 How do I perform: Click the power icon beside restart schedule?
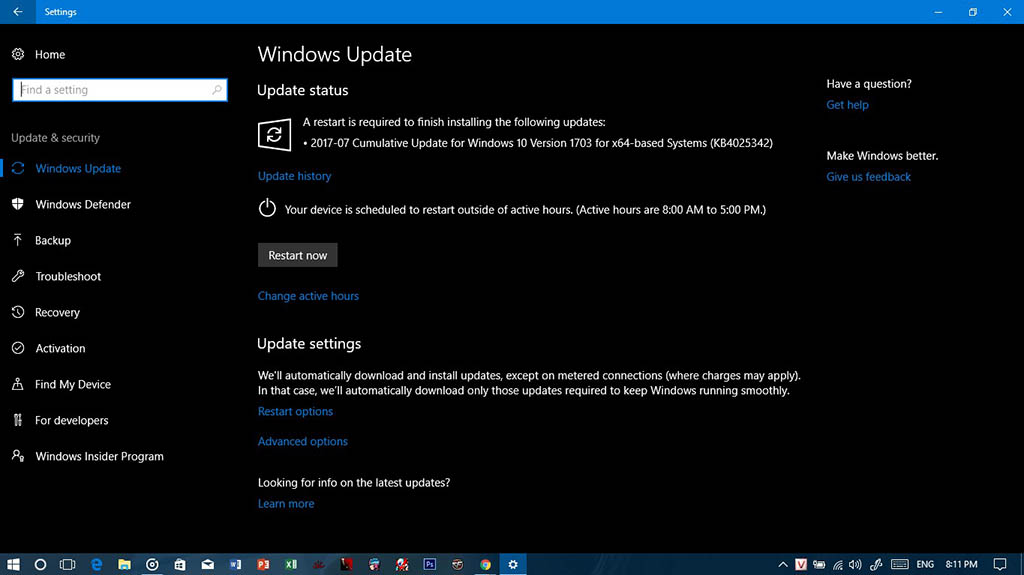point(267,208)
